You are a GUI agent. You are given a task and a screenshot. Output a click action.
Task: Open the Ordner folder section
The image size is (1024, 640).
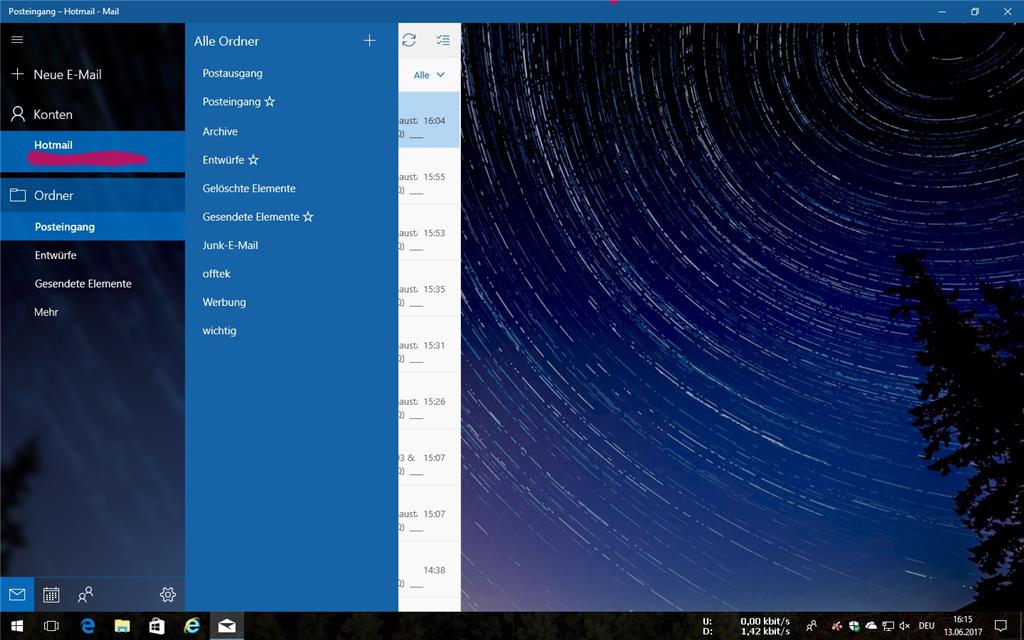[x=92, y=195]
